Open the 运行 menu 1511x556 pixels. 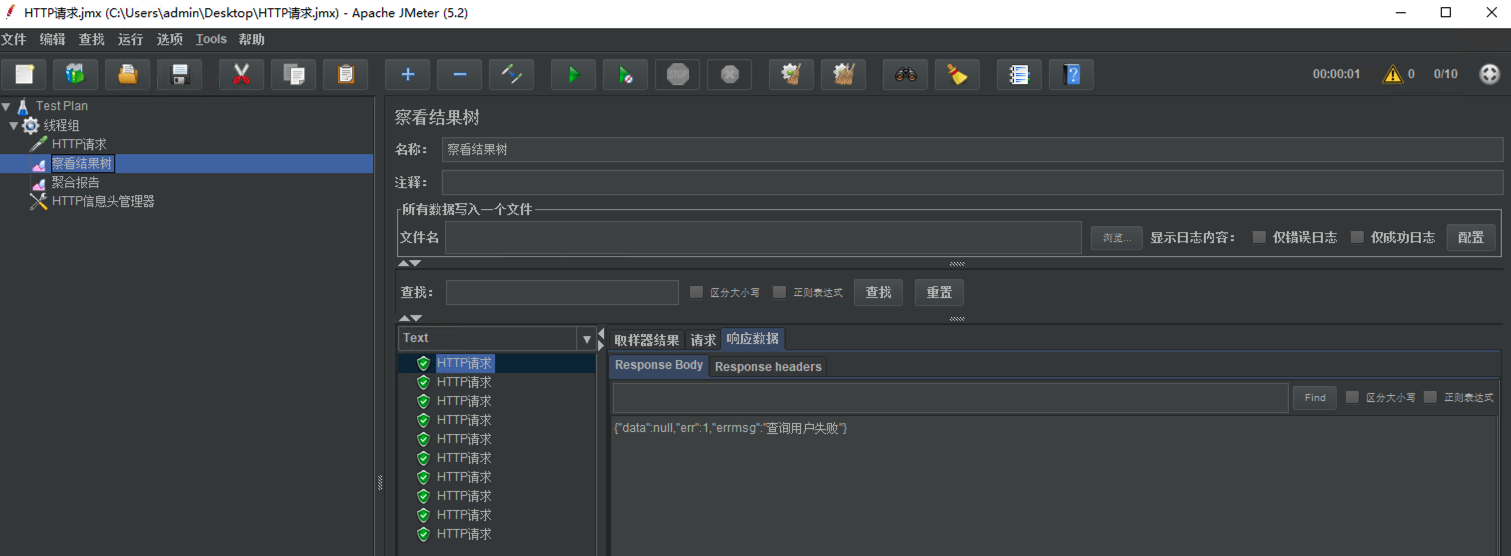click(x=130, y=39)
